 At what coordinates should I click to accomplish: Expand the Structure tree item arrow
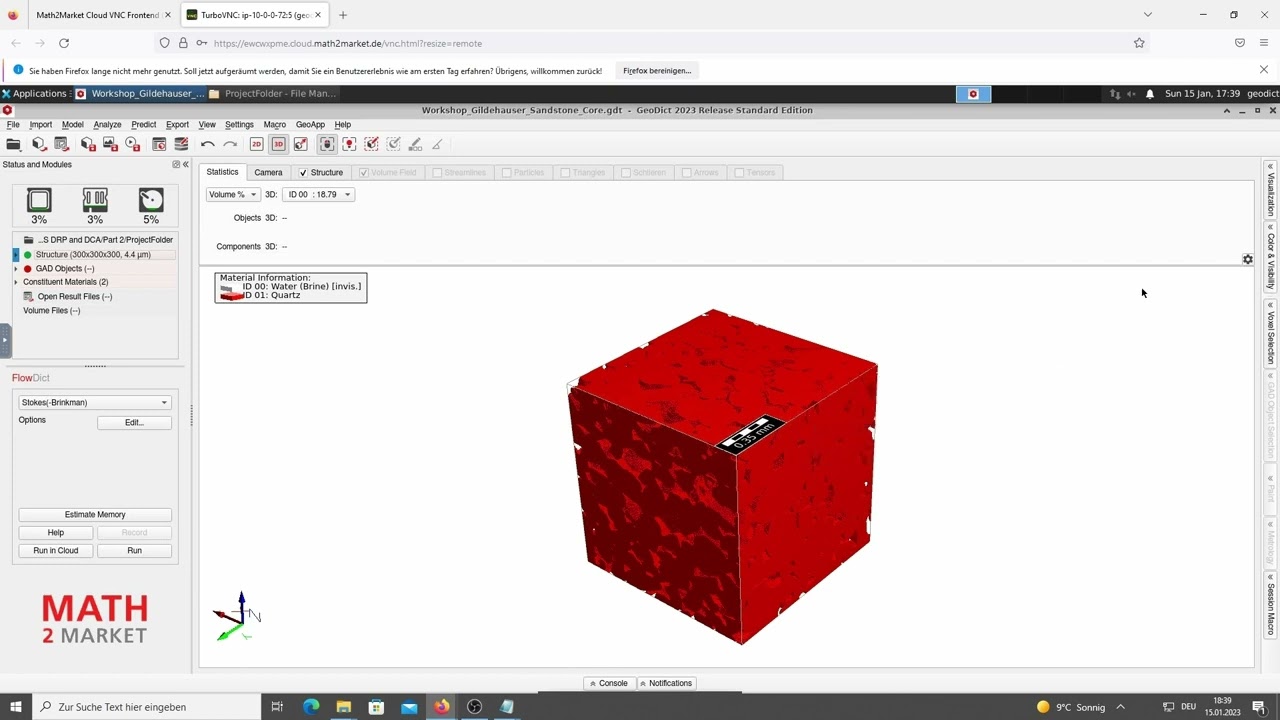(x=16, y=255)
